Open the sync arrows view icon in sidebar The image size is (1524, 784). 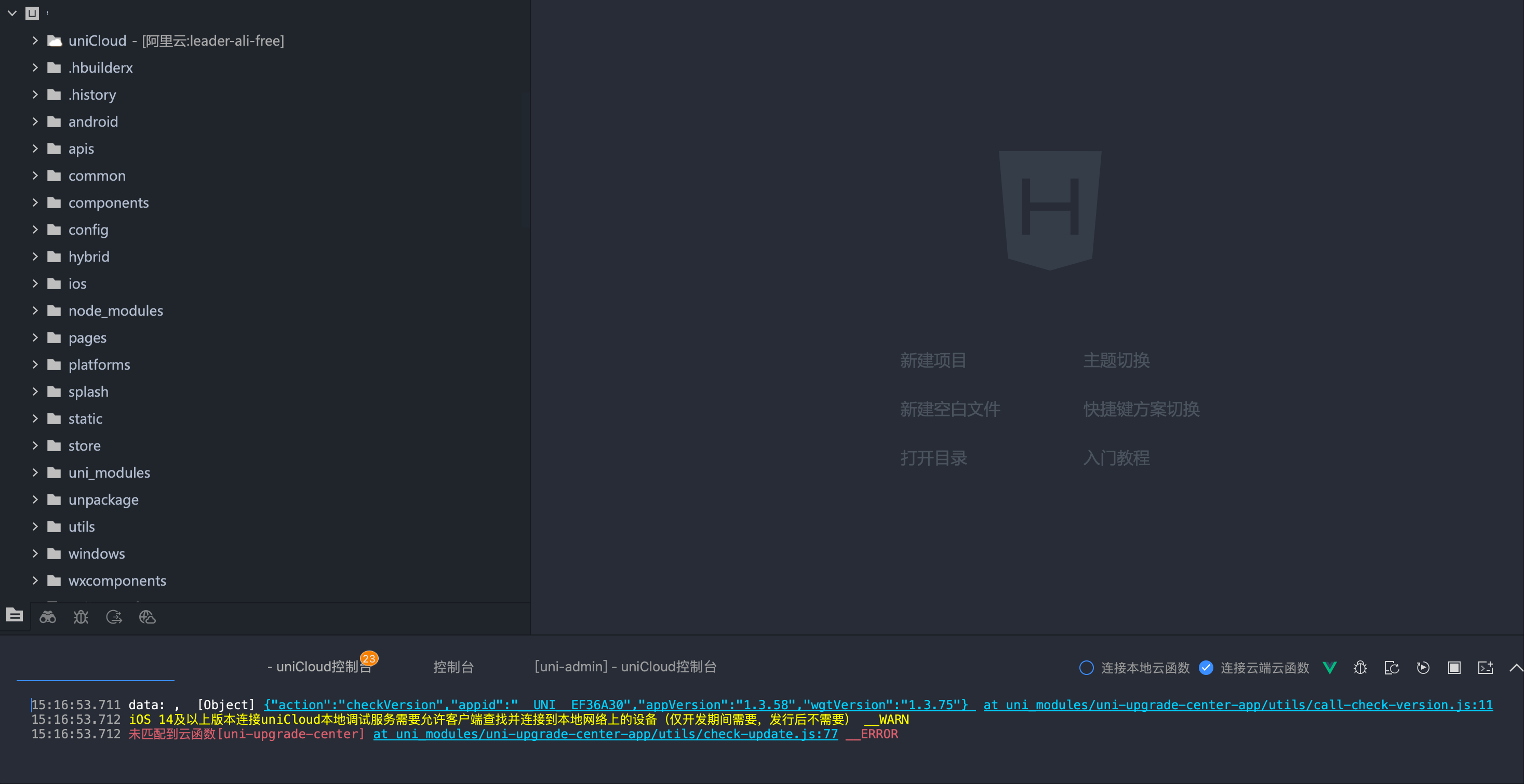coord(114,617)
